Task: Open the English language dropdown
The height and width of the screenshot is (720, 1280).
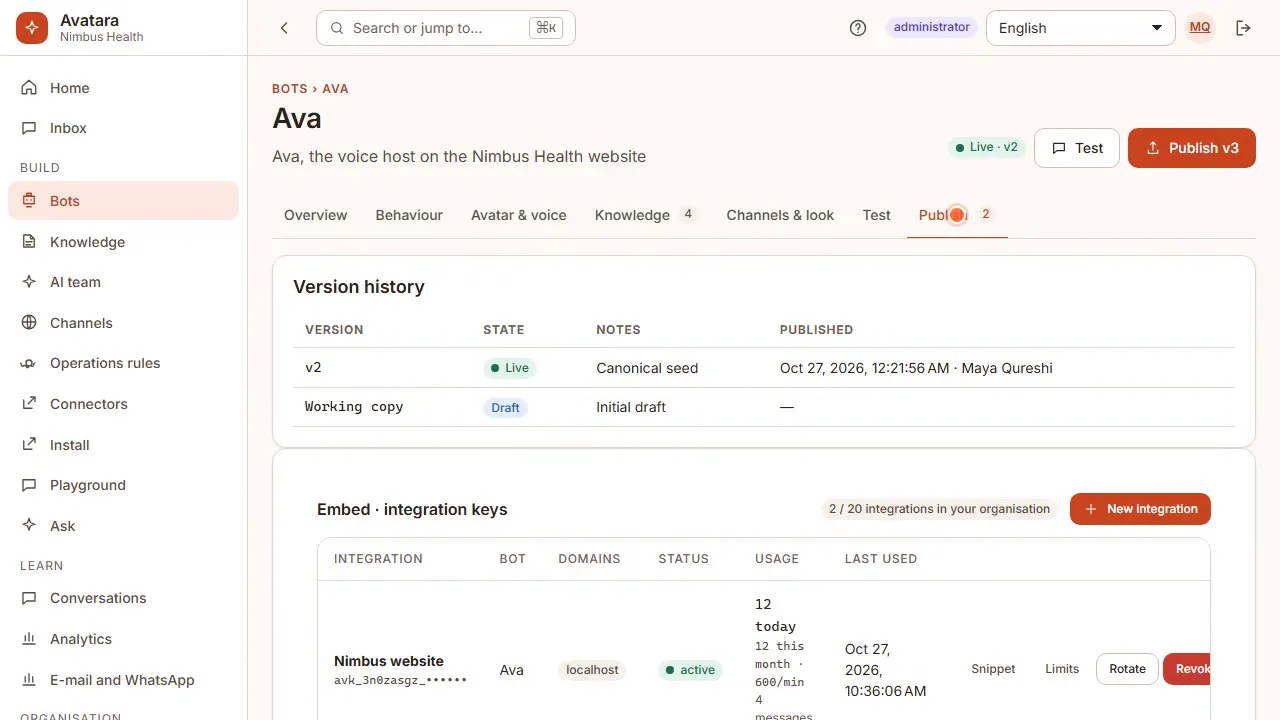Action: click(1080, 28)
